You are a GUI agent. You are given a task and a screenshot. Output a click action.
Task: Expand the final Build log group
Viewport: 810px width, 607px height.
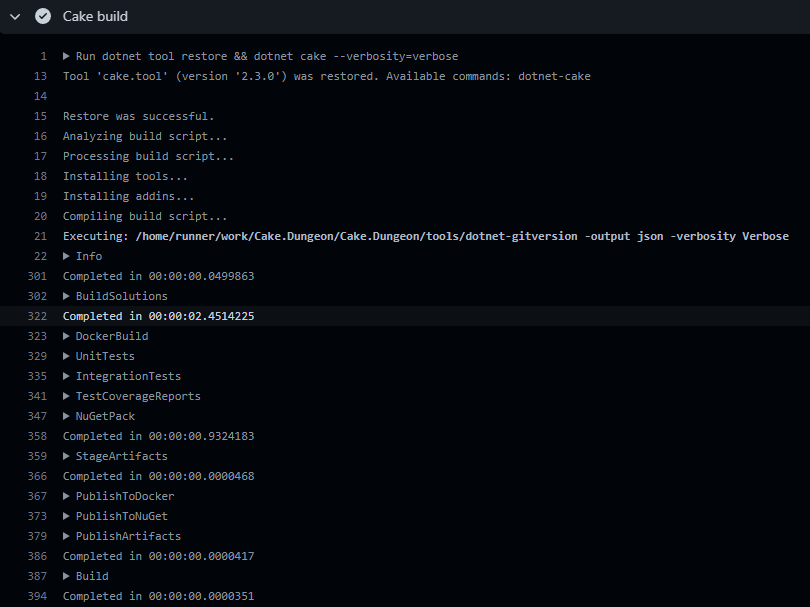[x=67, y=576]
